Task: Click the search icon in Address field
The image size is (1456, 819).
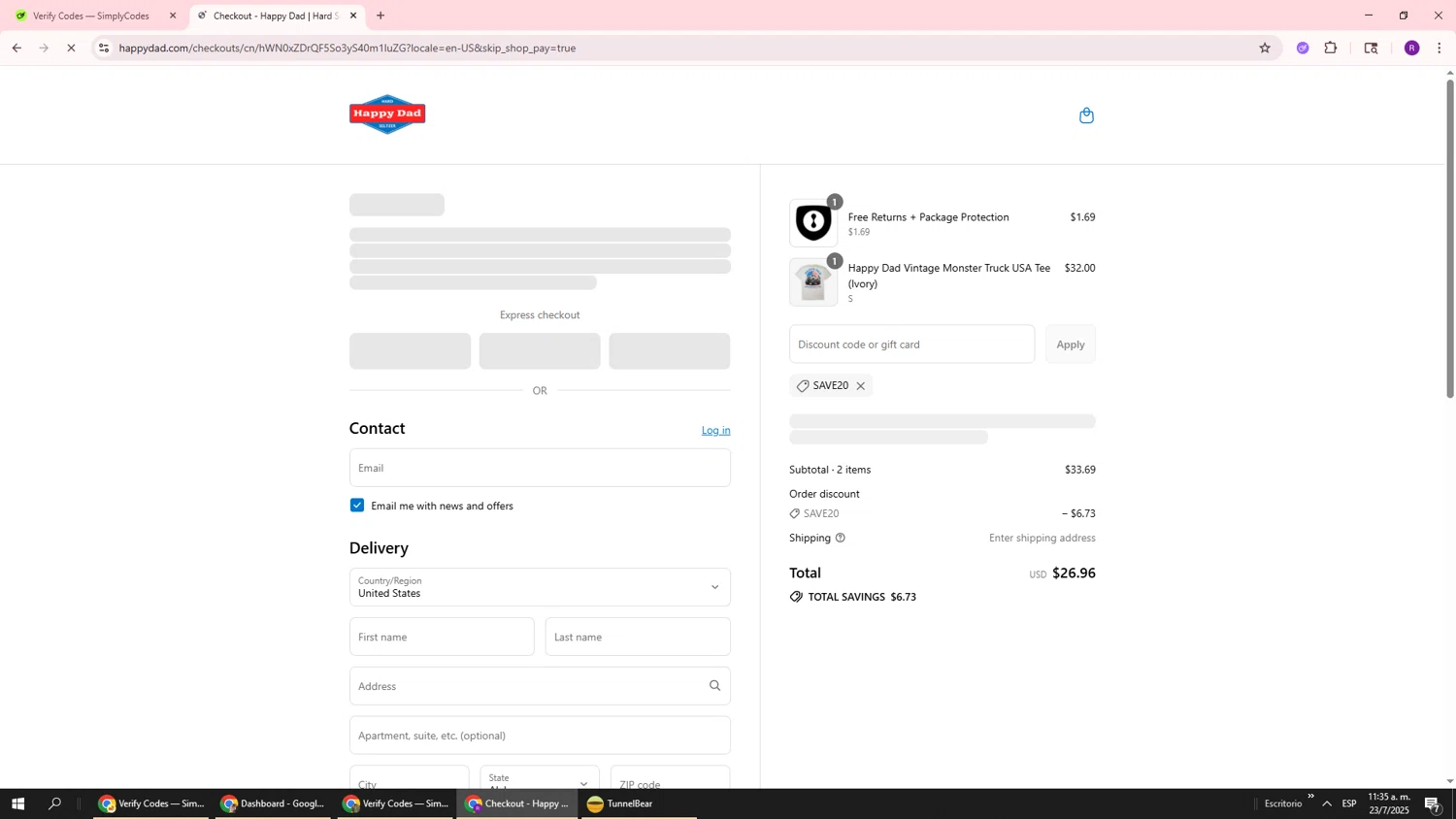Action: [x=714, y=686]
